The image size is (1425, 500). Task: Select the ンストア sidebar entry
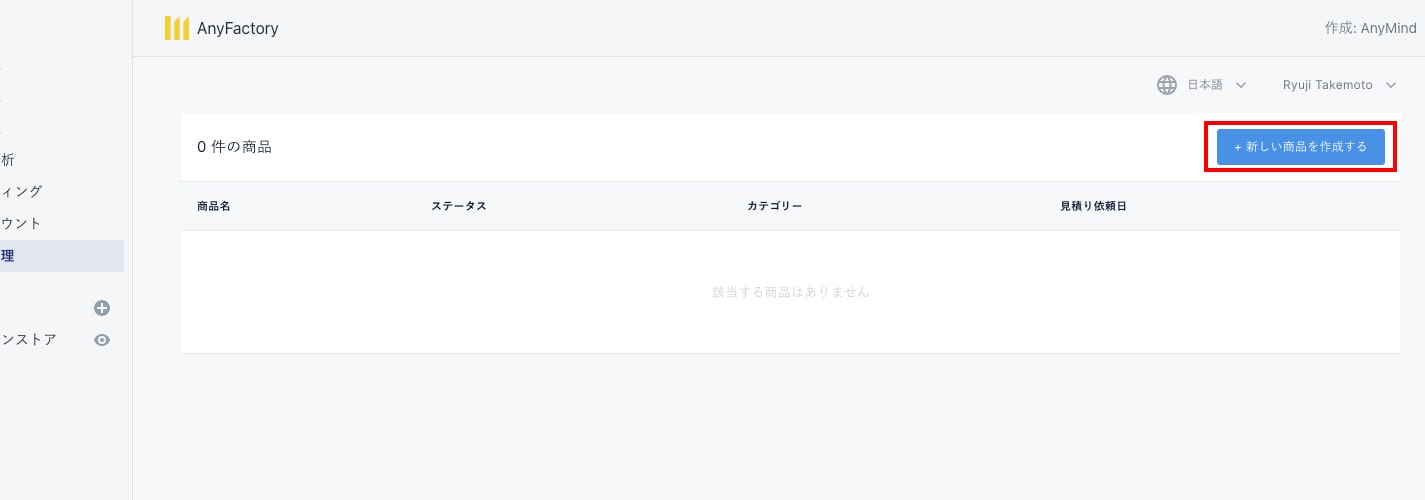point(29,340)
